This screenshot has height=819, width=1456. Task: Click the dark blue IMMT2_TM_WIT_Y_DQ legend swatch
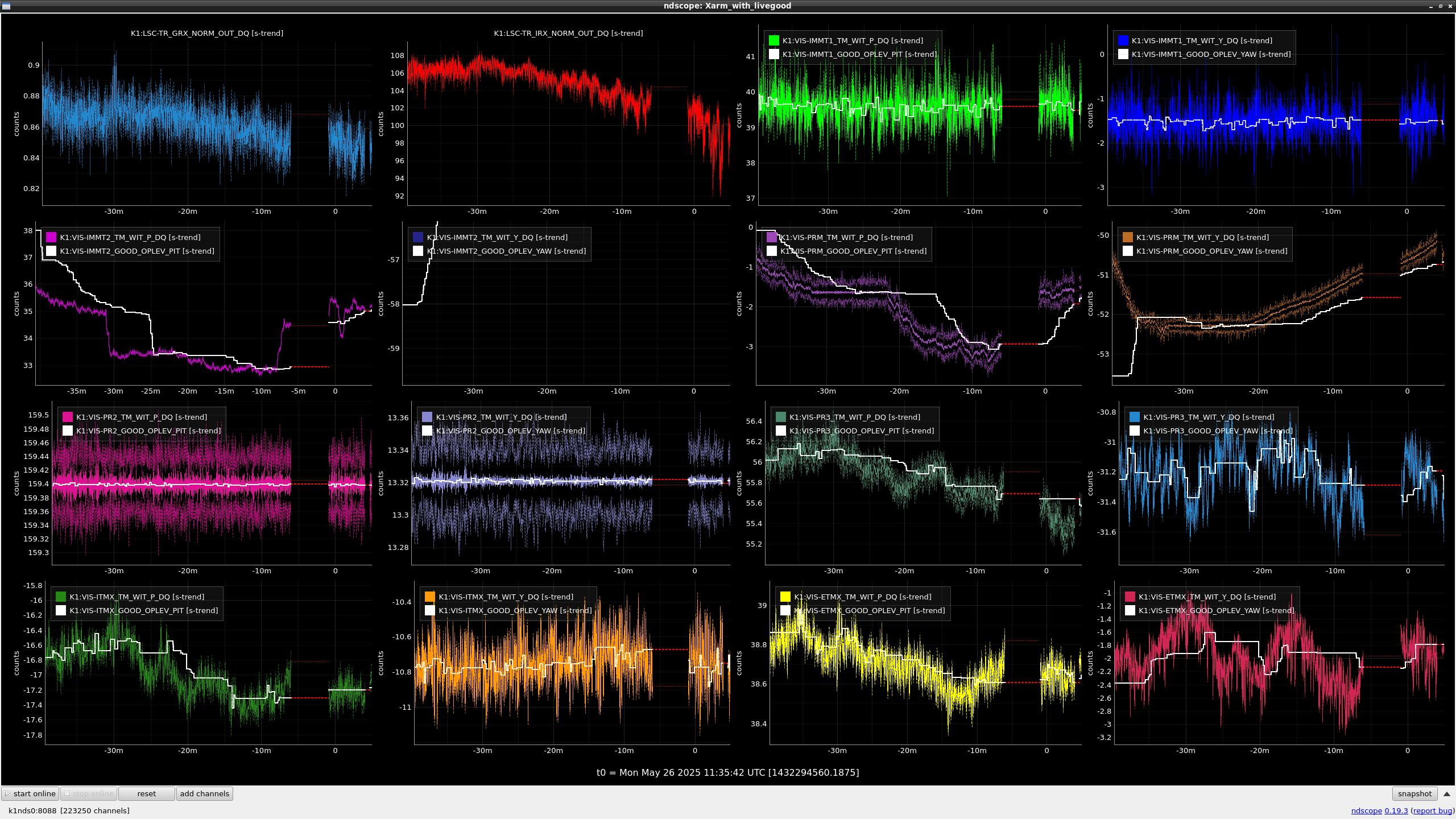click(x=418, y=237)
